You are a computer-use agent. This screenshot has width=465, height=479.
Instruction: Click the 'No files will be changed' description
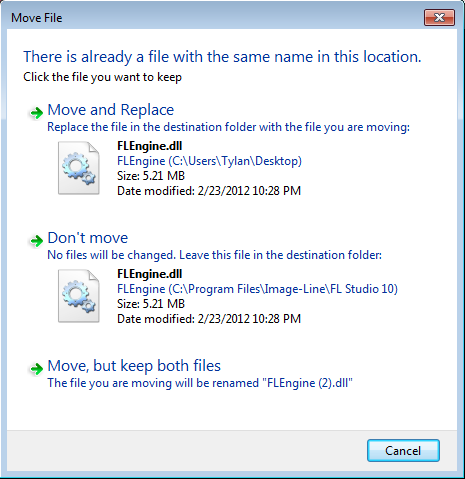click(214, 255)
